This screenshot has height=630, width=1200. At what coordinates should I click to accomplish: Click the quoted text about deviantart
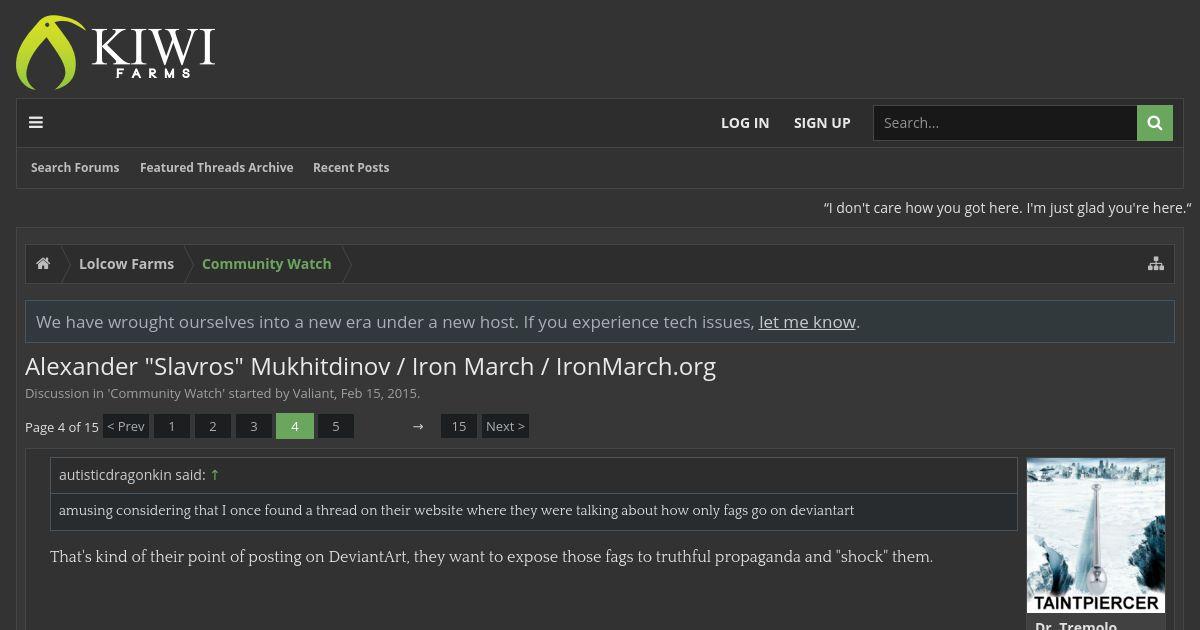[x=457, y=510]
